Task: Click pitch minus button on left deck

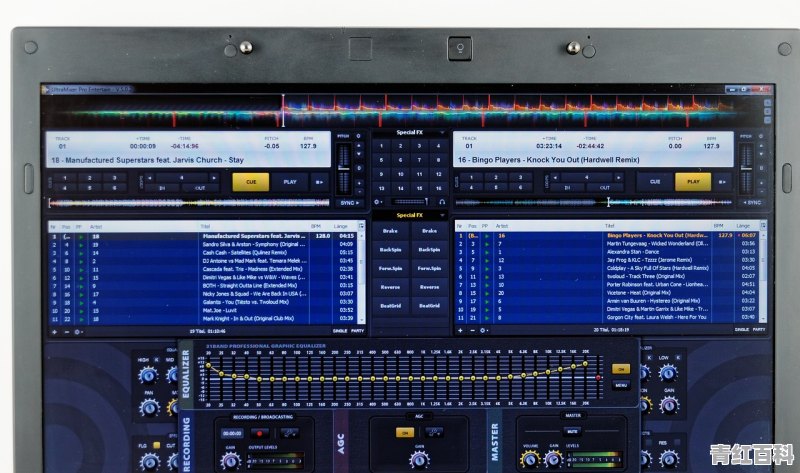Action: point(359,192)
